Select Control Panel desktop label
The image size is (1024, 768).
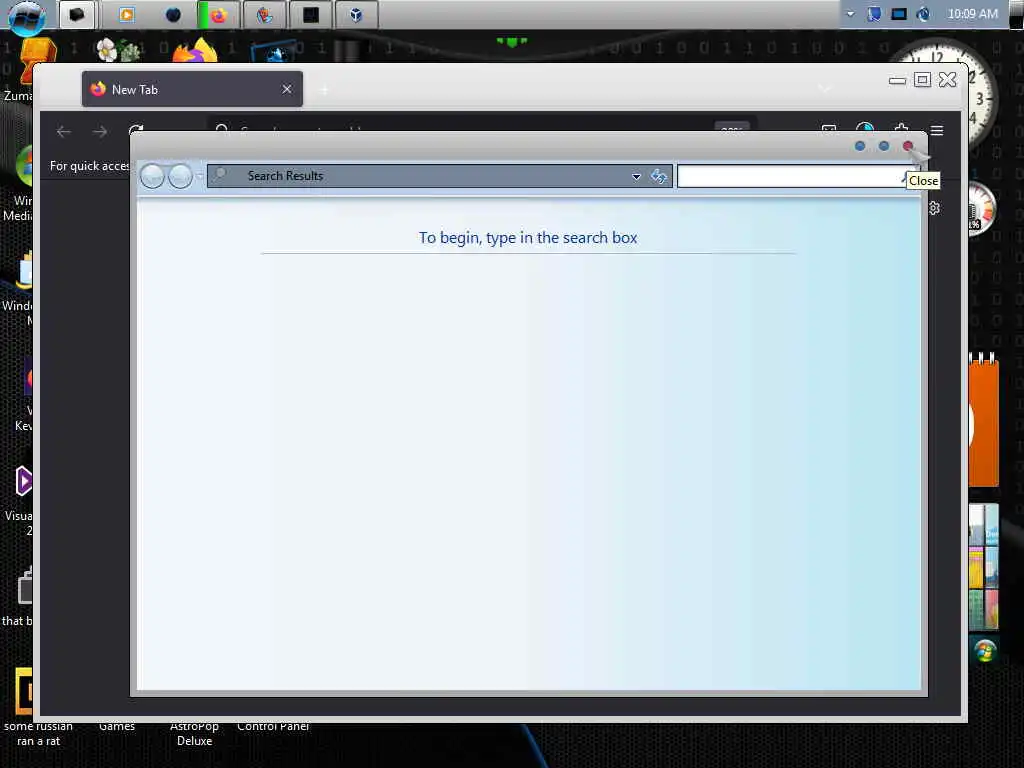point(273,726)
